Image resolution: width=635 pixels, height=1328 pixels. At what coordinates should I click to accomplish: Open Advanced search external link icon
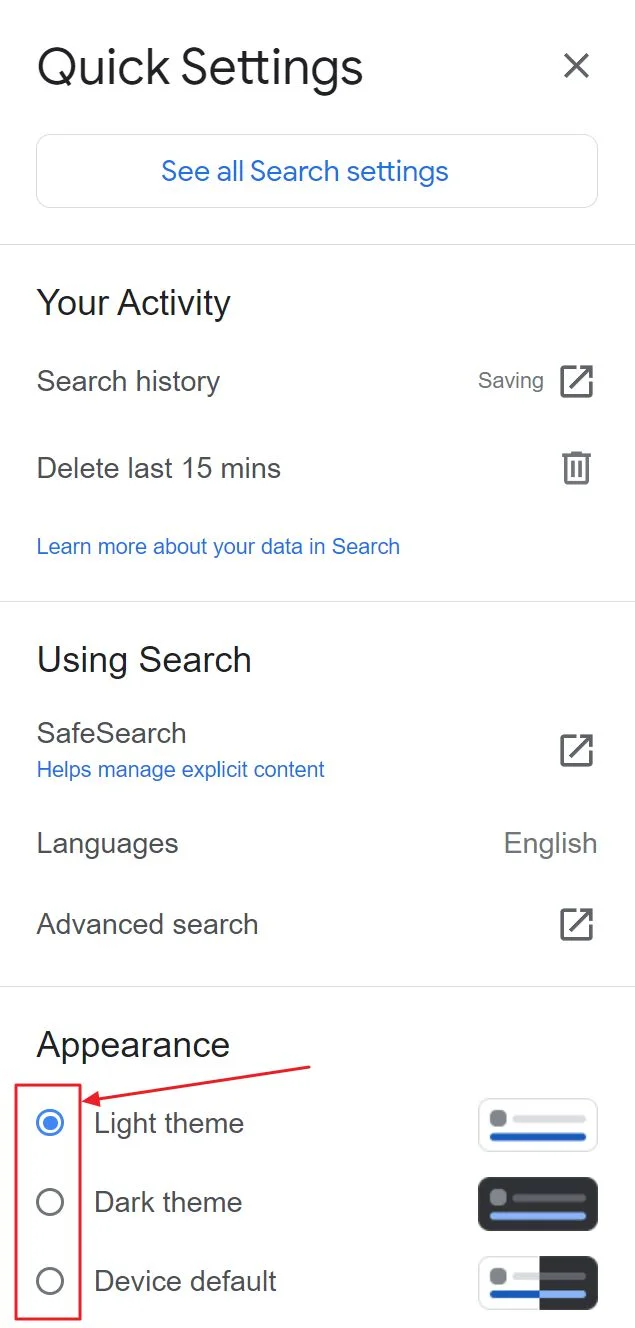pos(576,924)
